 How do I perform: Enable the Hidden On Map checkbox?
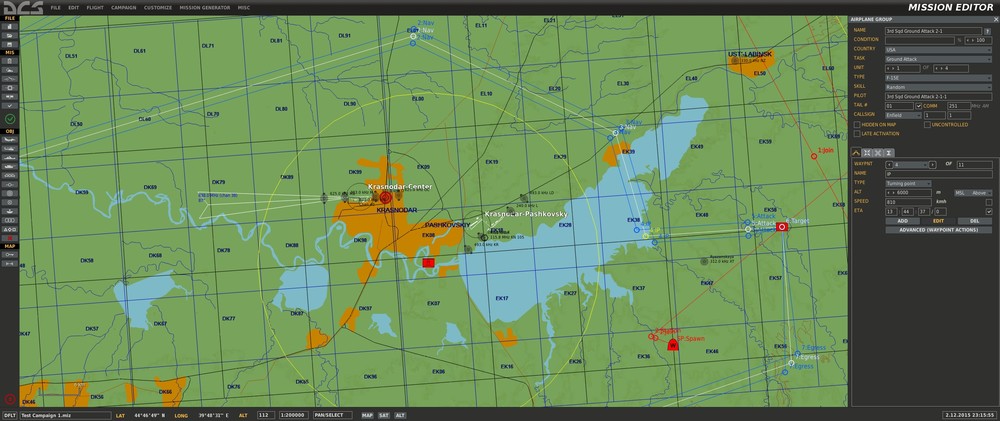pyautogui.click(x=857, y=125)
